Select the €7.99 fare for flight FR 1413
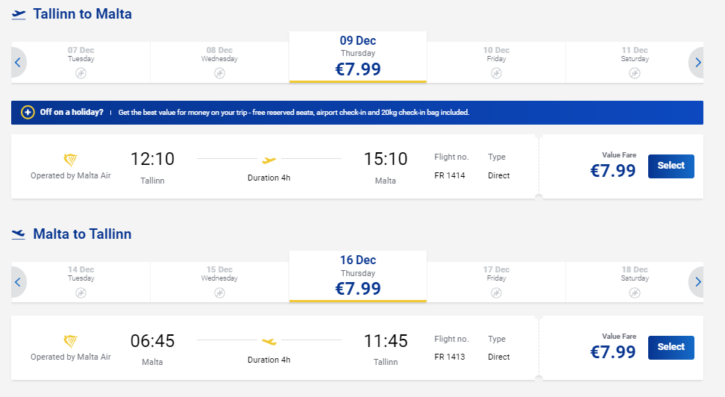 (x=671, y=347)
